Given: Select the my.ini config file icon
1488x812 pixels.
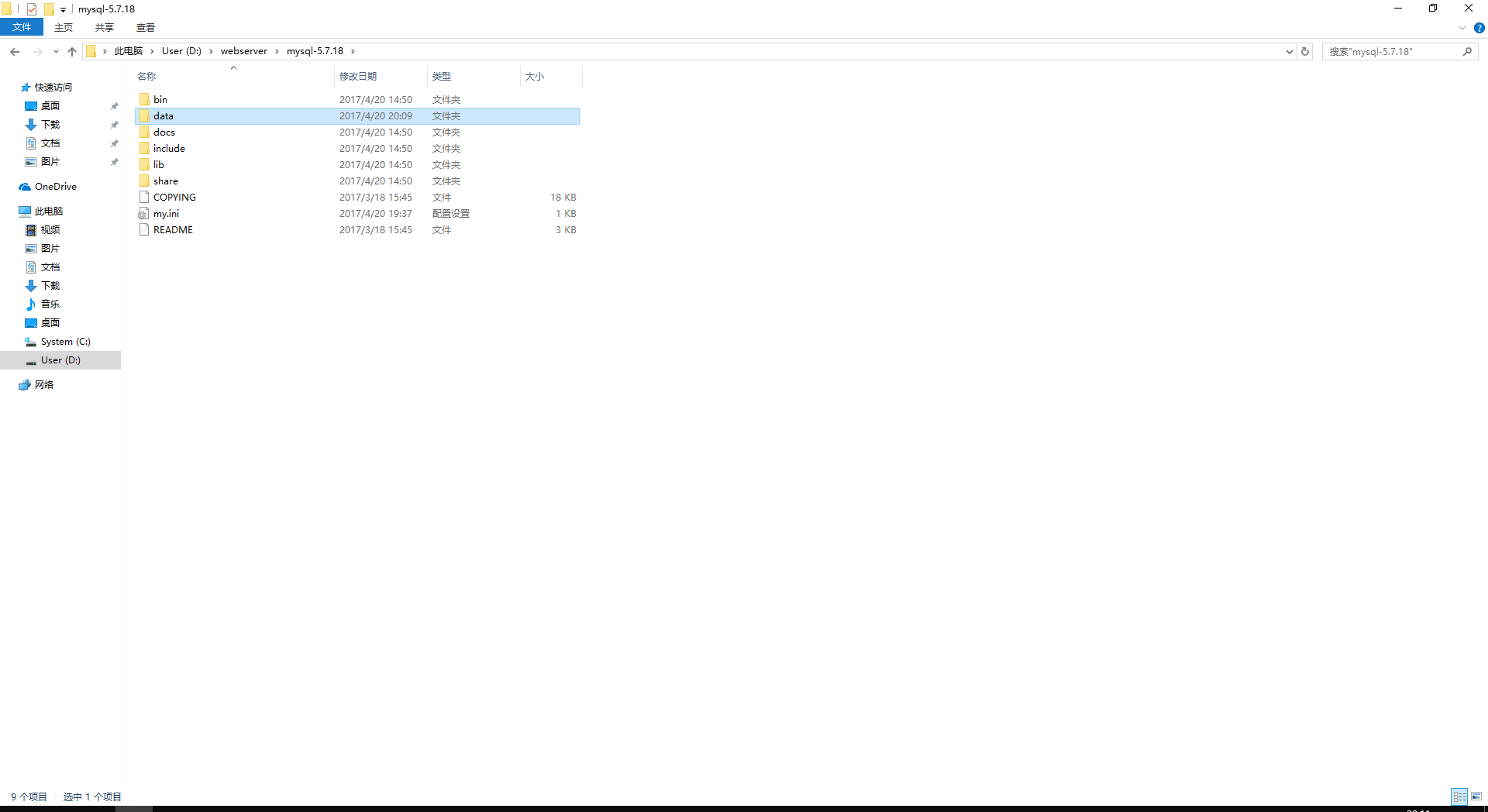Looking at the screenshot, I should [144, 213].
